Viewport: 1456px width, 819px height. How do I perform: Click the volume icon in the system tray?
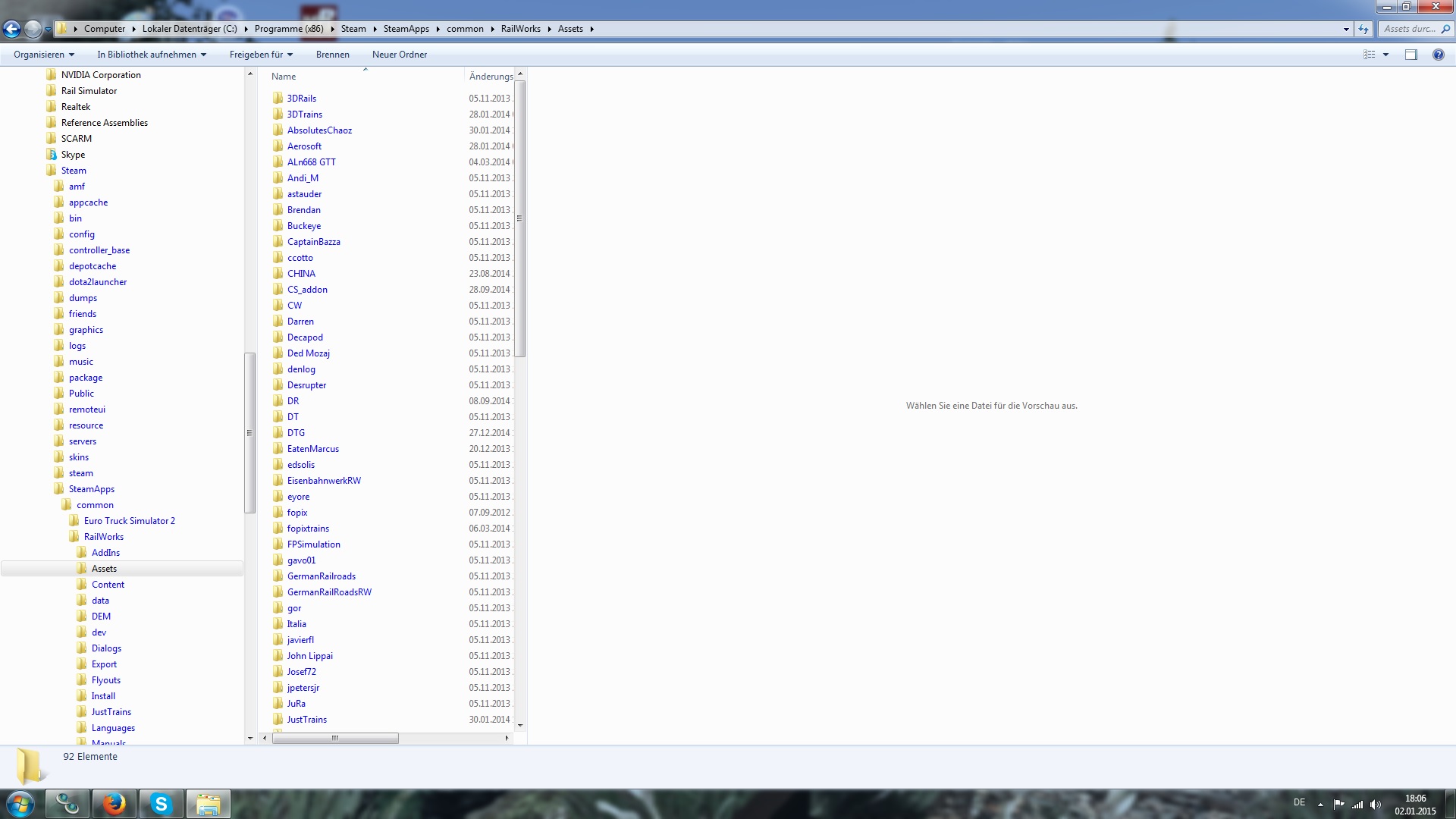(x=1376, y=805)
